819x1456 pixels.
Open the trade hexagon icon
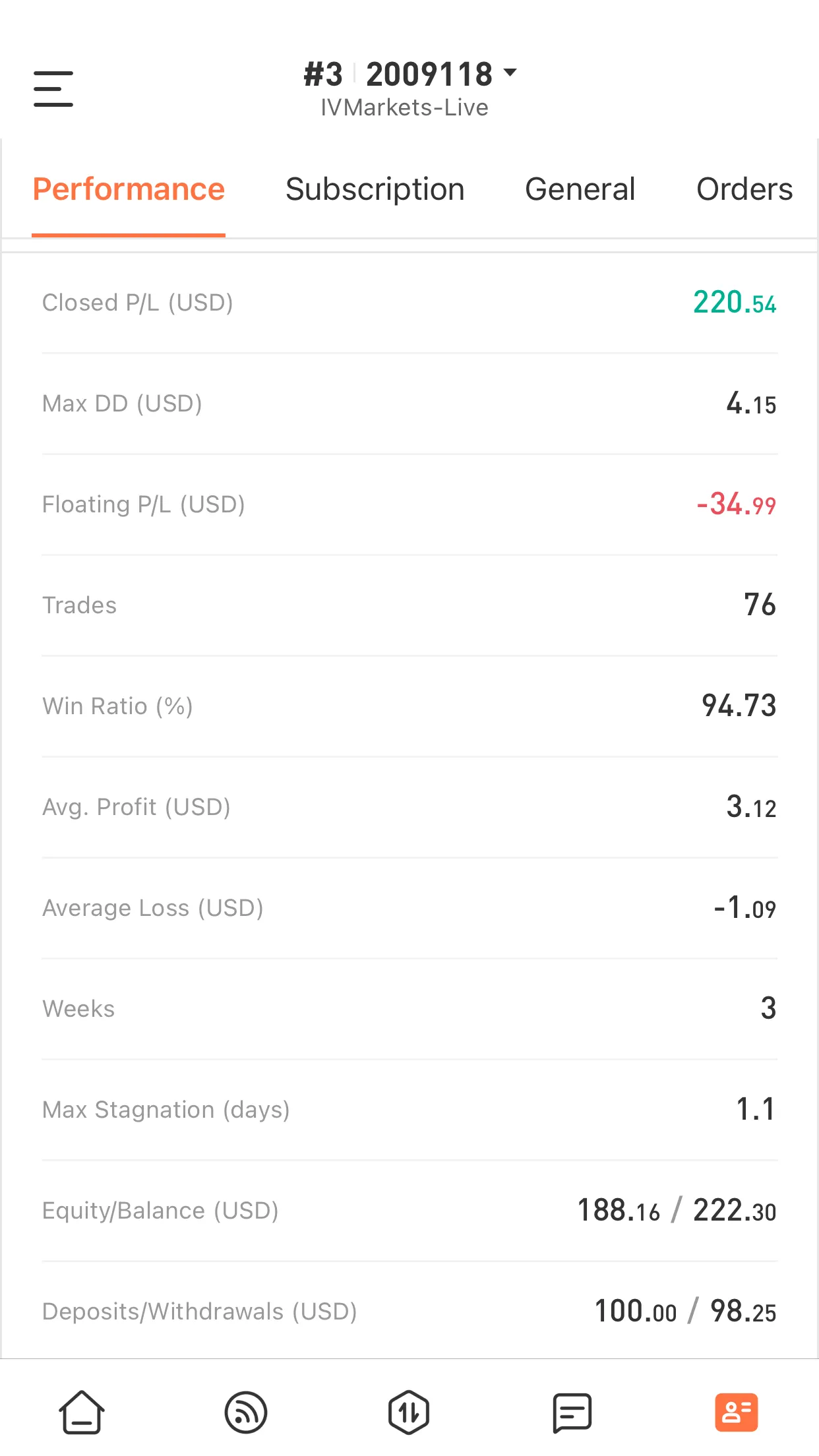coord(409,1412)
